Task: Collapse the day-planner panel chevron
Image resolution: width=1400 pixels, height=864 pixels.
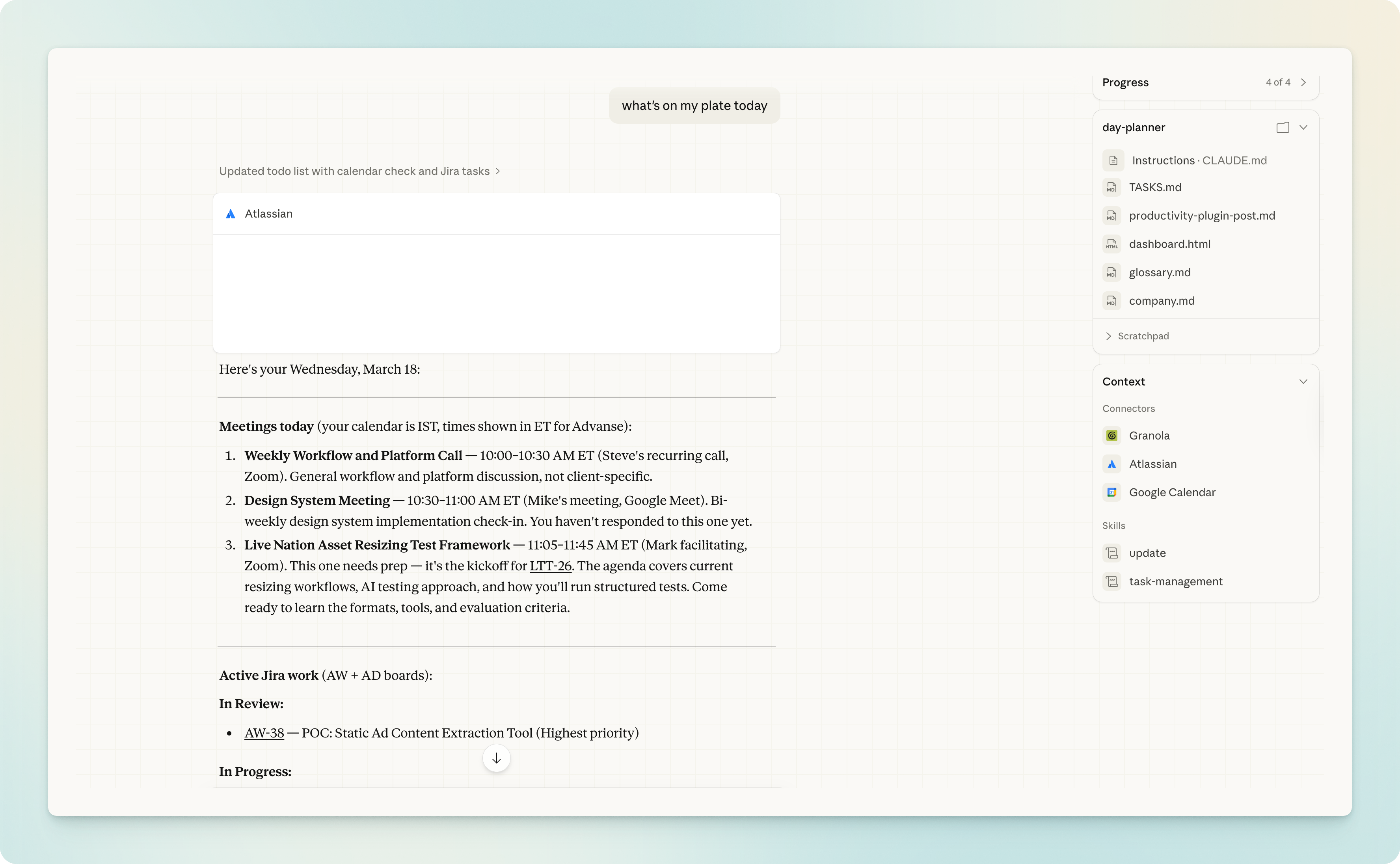Action: point(1303,127)
